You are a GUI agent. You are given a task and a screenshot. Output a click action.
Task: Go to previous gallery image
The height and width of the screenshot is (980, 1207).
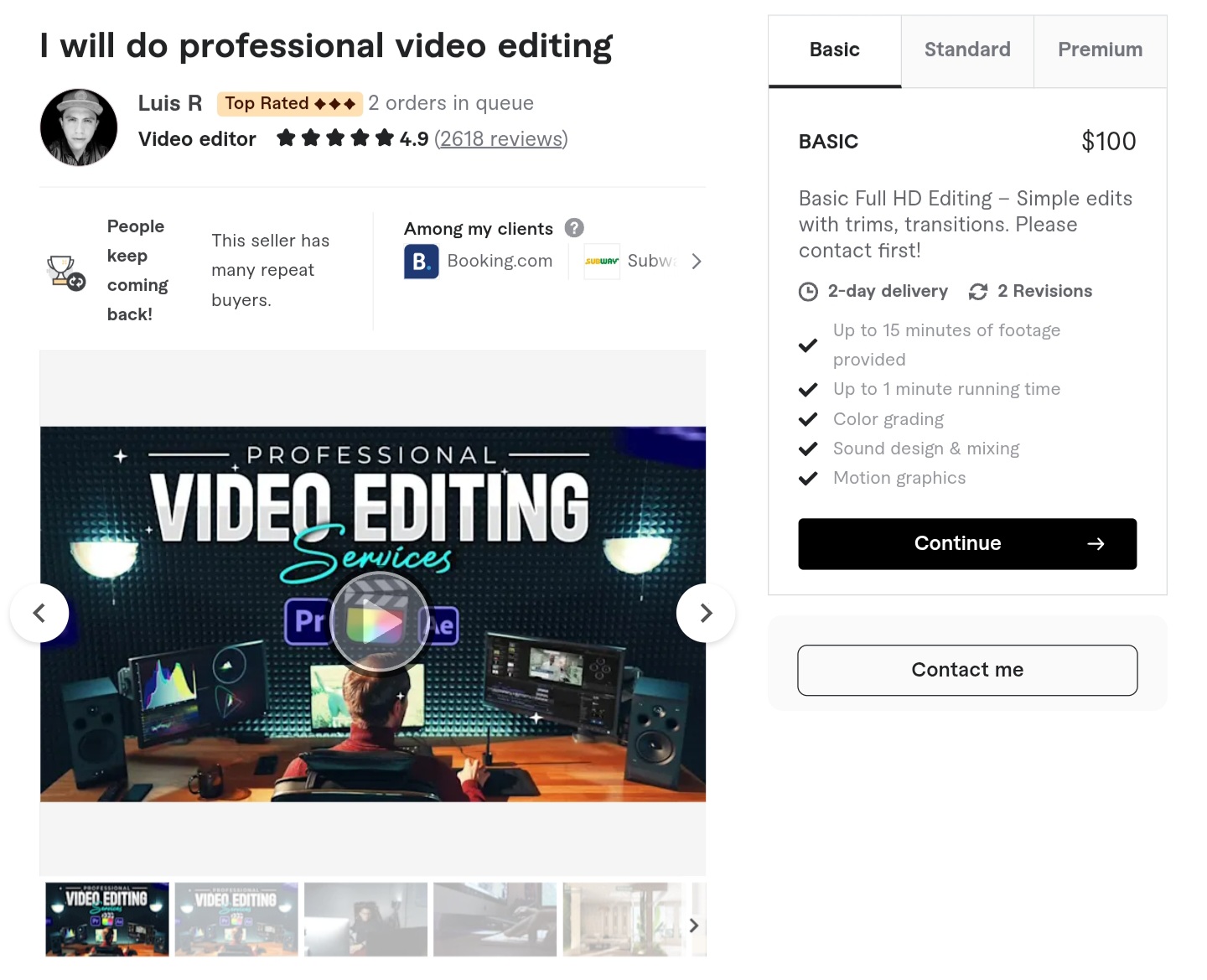click(39, 613)
